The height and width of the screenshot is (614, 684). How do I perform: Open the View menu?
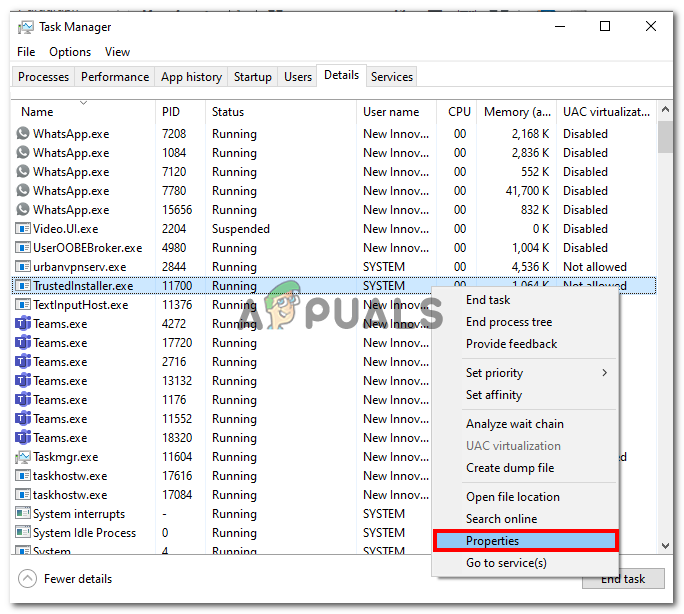pyautogui.click(x=117, y=52)
